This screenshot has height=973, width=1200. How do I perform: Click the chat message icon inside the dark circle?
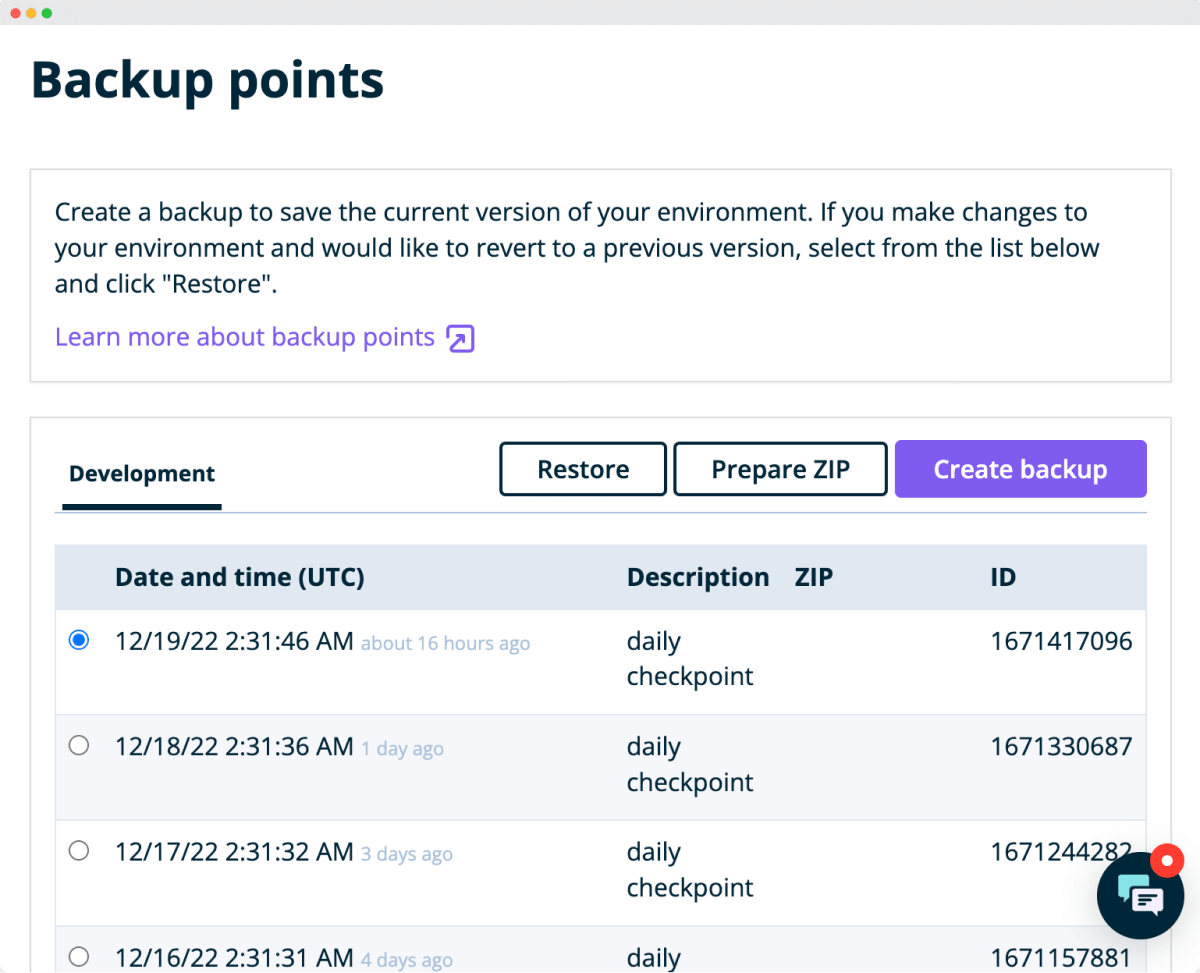tap(1140, 895)
